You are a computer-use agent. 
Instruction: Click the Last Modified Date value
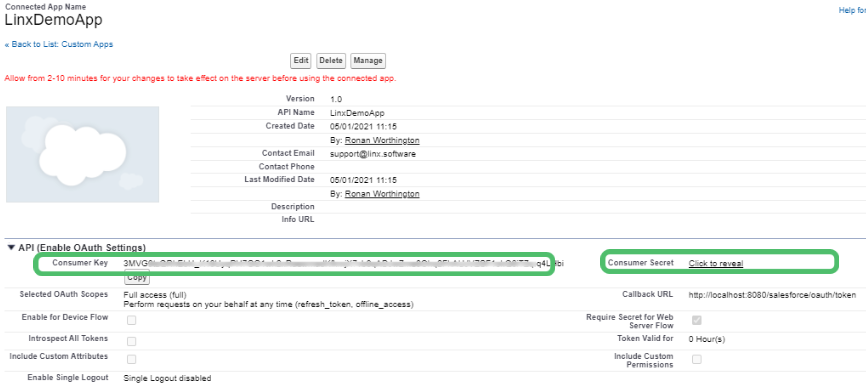coord(363,180)
